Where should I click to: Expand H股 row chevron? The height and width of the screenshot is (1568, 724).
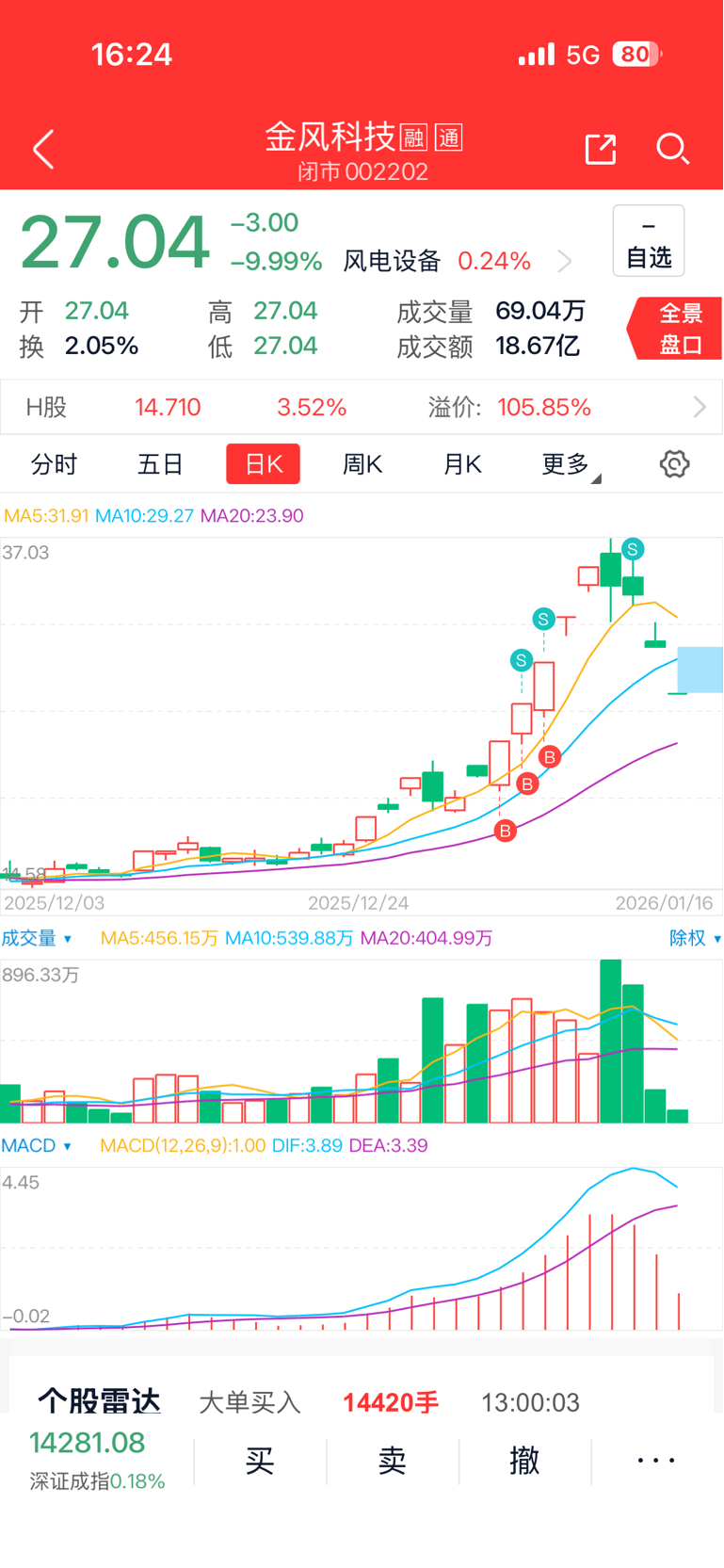pyautogui.click(x=700, y=407)
